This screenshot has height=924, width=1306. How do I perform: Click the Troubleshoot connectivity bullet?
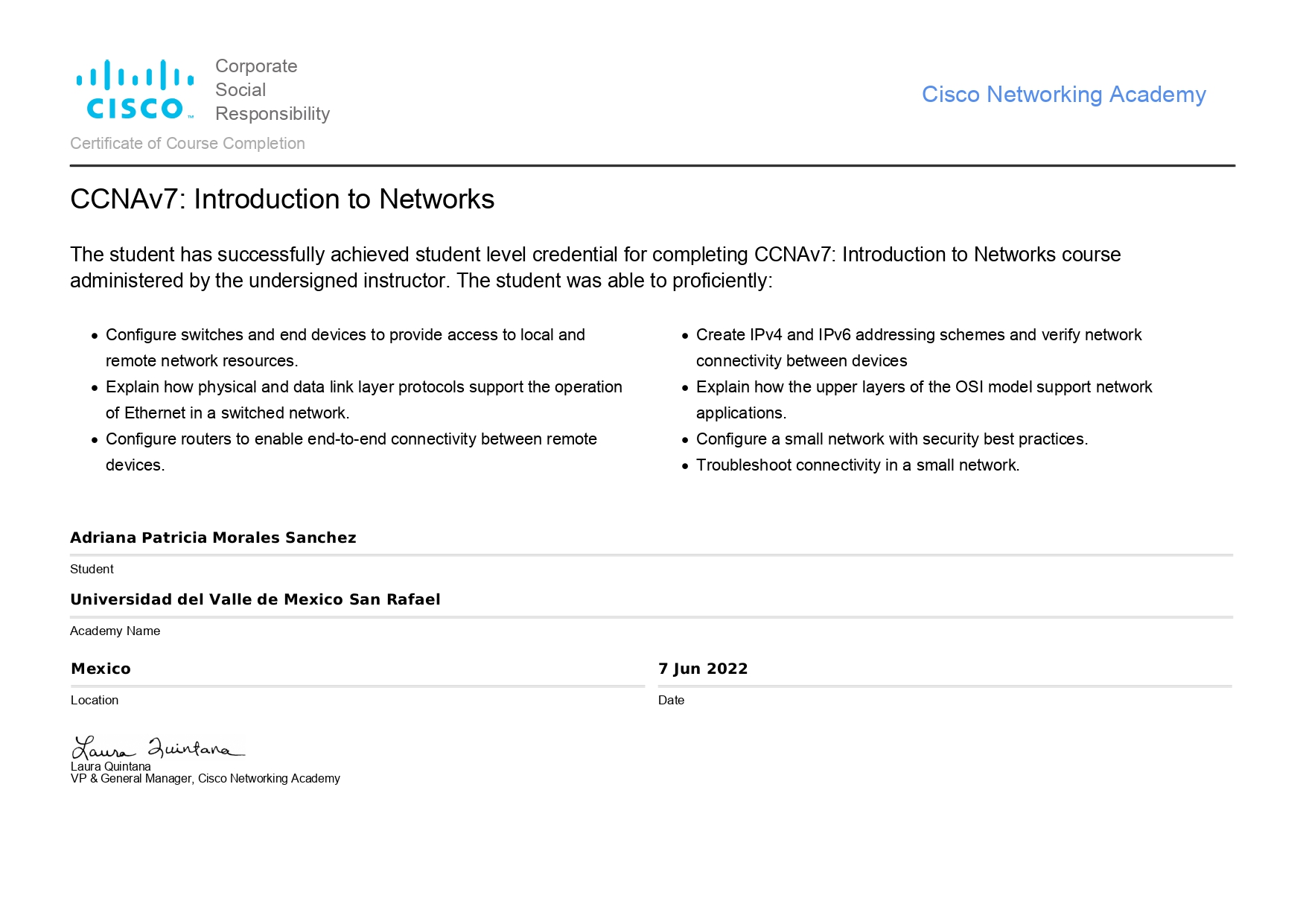[x=857, y=465]
